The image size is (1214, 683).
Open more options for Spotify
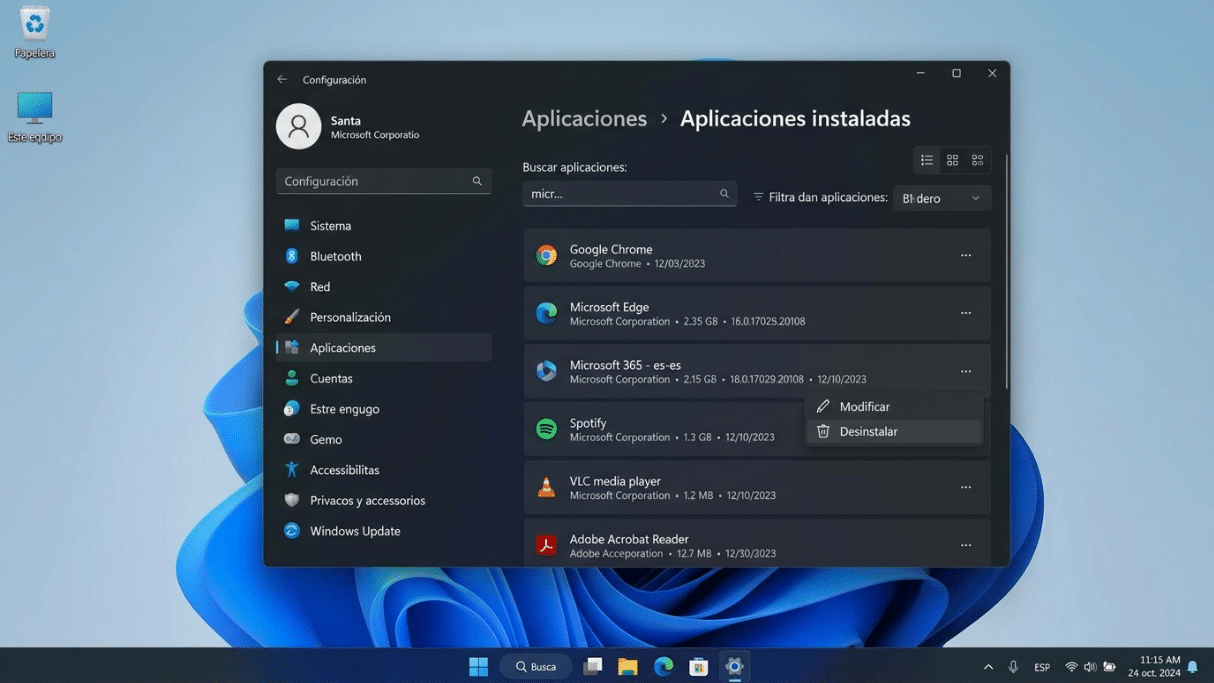(966, 429)
